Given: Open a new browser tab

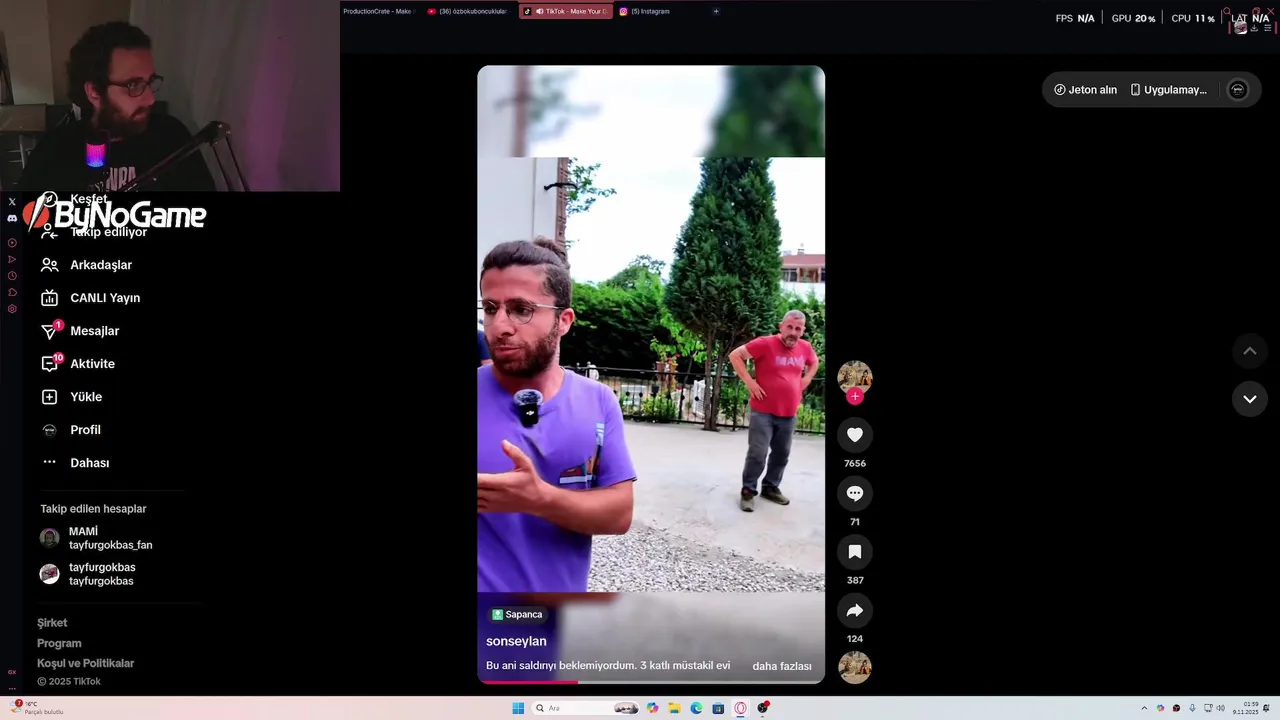Looking at the screenshot, I should (716, 11).
